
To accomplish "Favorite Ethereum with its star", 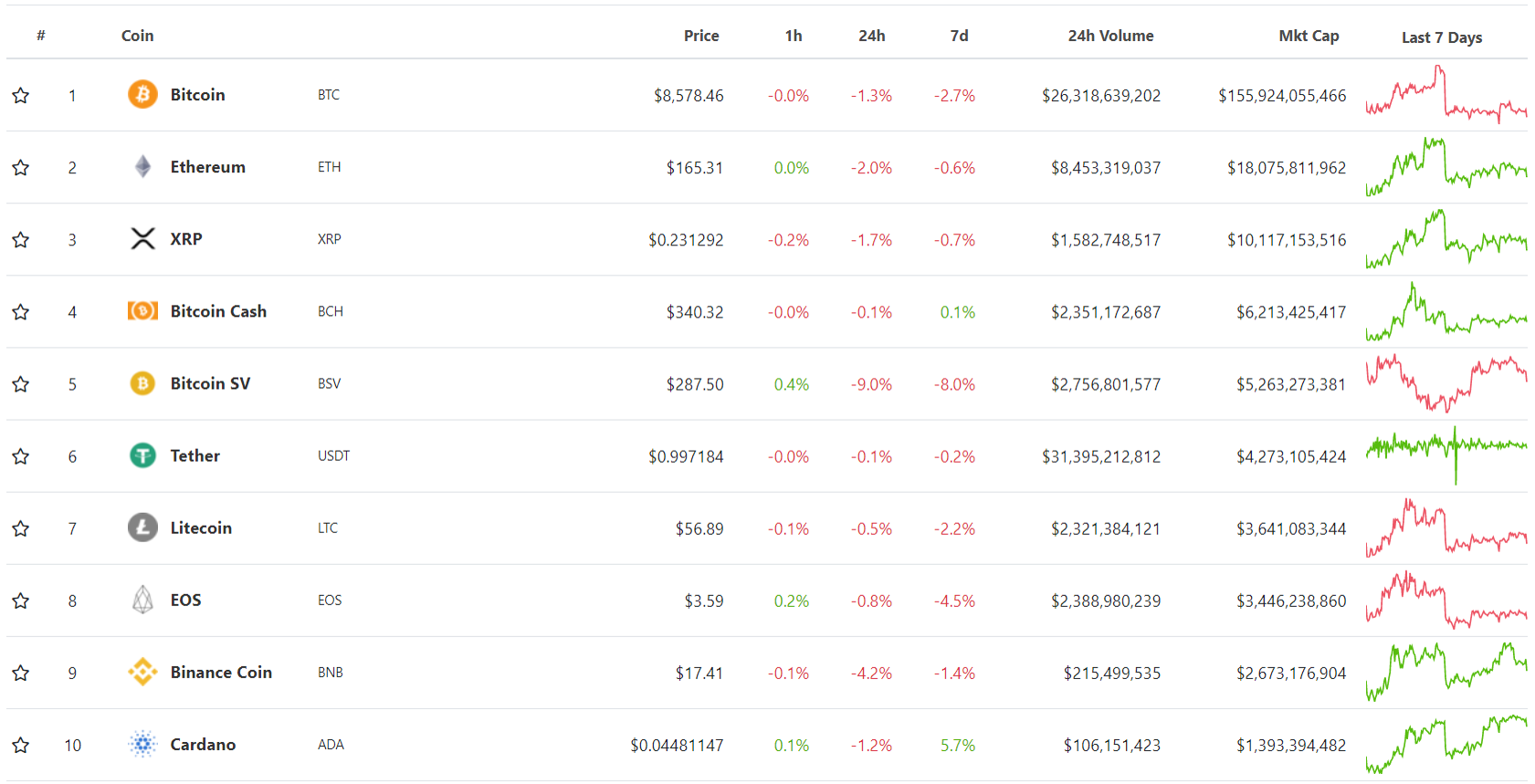I will click(21, 167).
